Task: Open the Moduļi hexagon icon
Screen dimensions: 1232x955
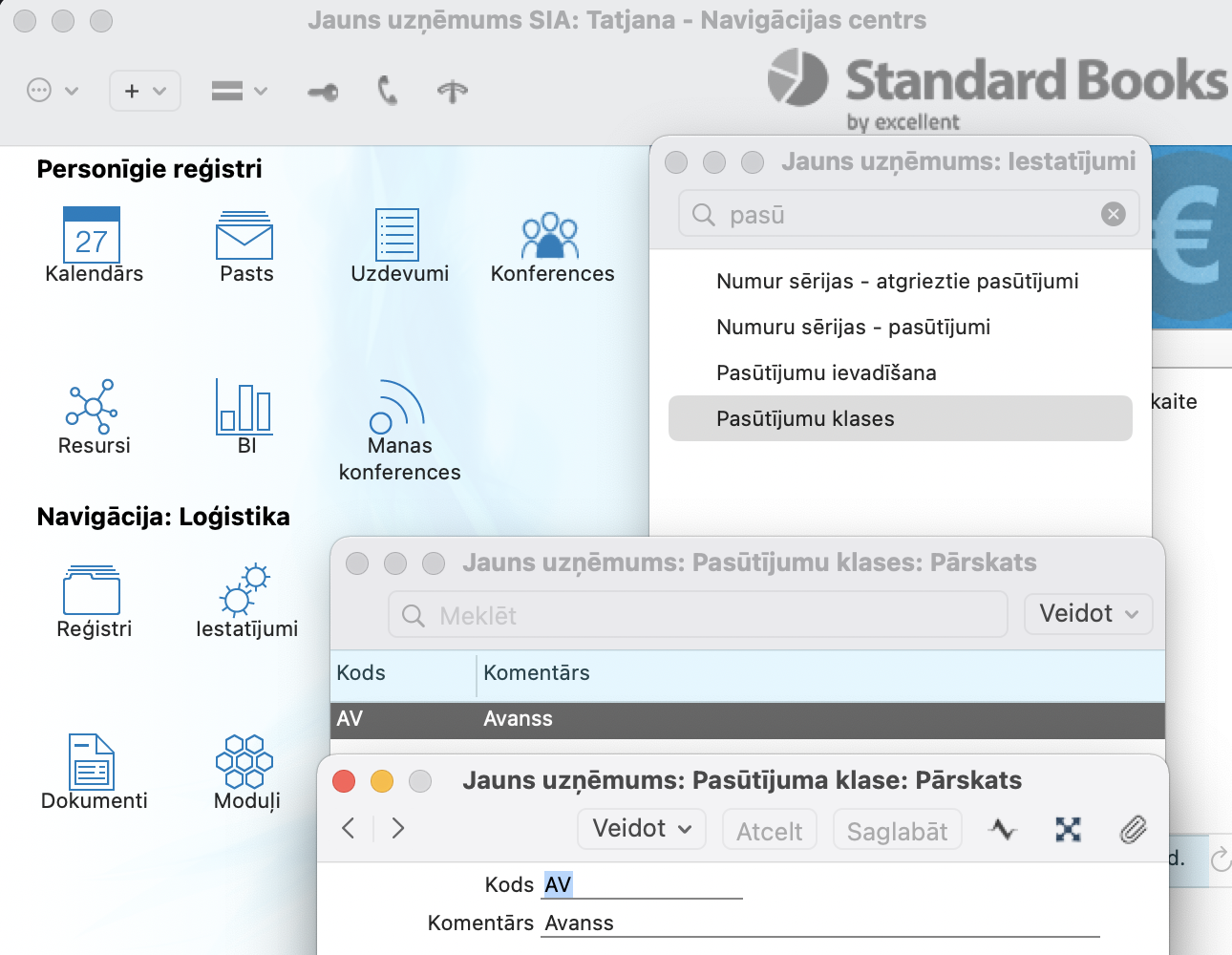Action: [244, 761]
